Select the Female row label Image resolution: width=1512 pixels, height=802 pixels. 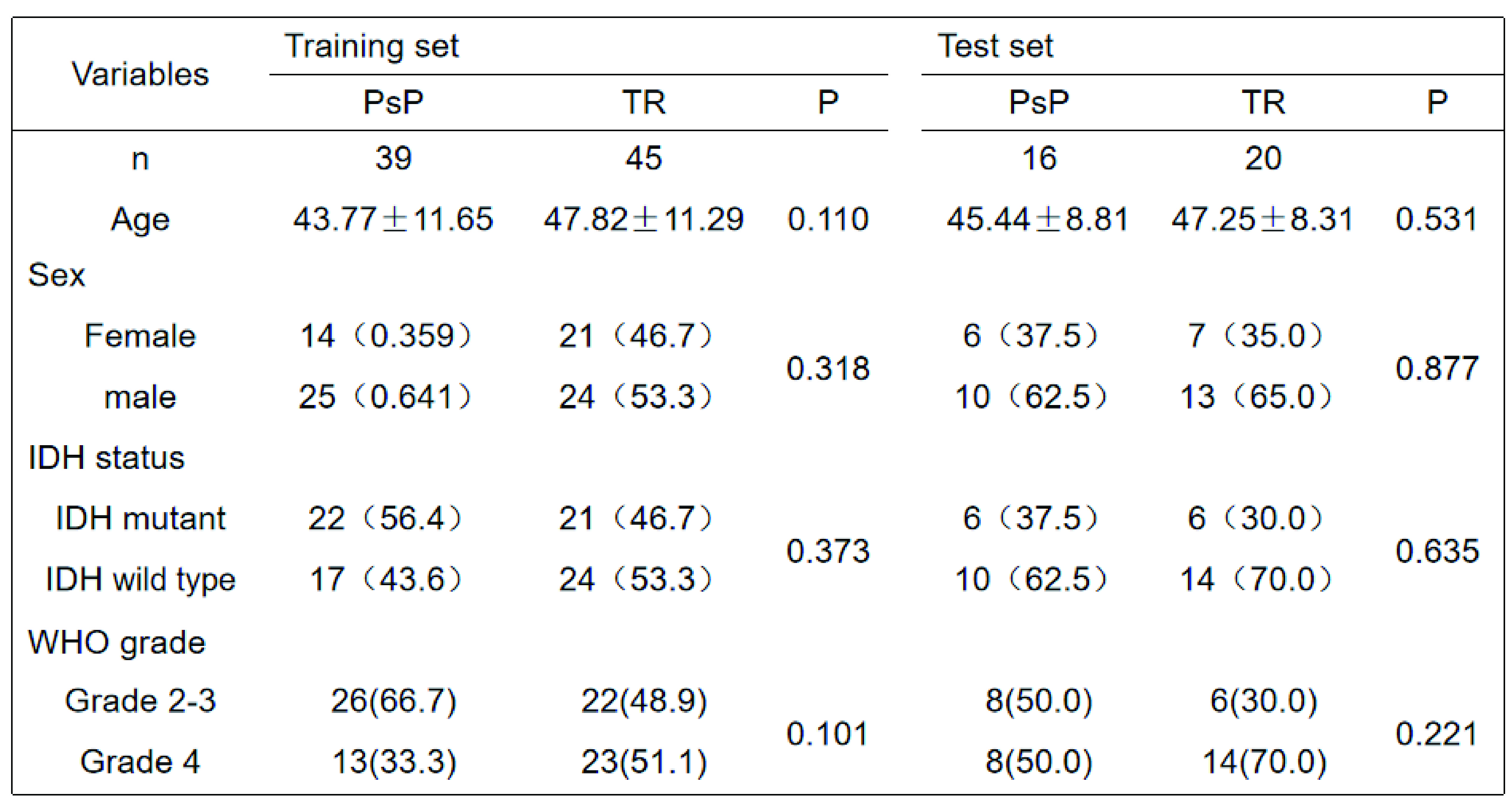click(140, 336)
